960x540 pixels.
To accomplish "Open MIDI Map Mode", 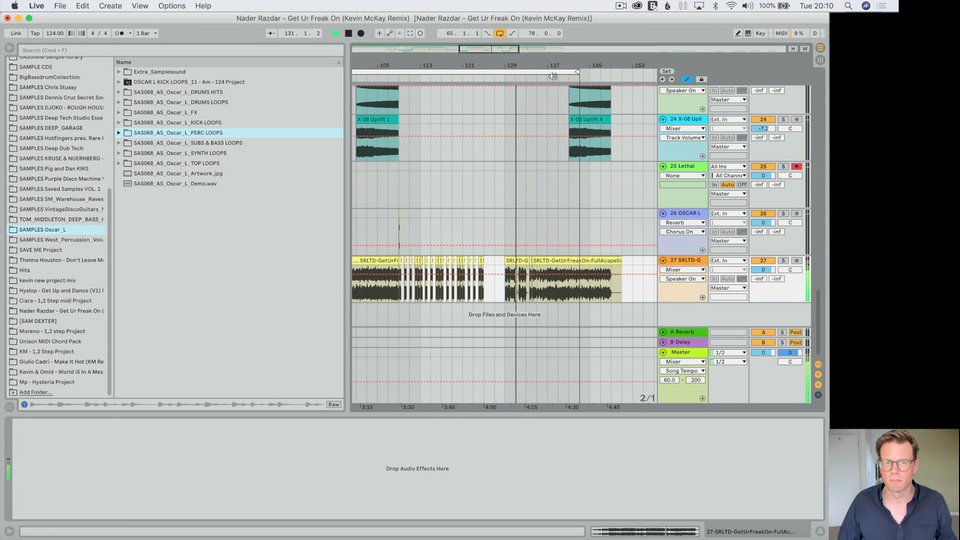I will 781,33.
